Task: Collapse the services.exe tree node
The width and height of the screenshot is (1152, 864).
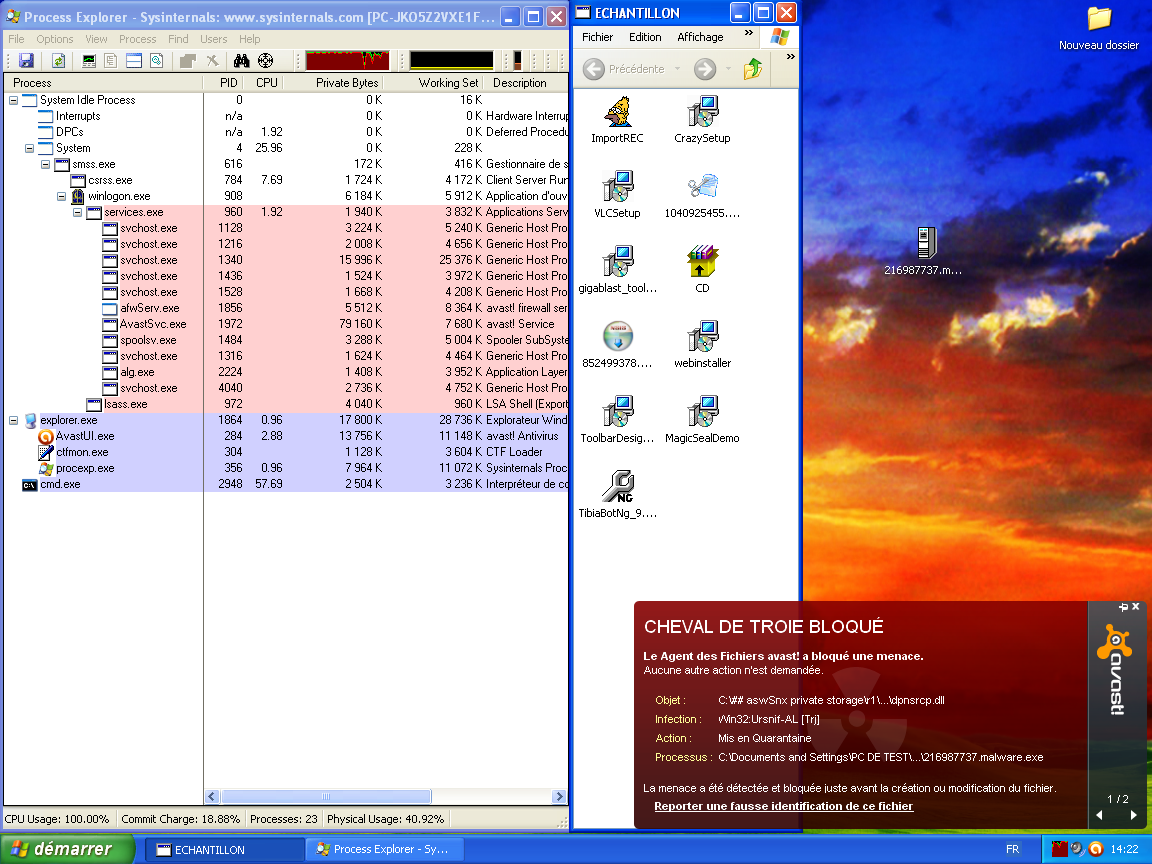Action: (x=78, y=212)
